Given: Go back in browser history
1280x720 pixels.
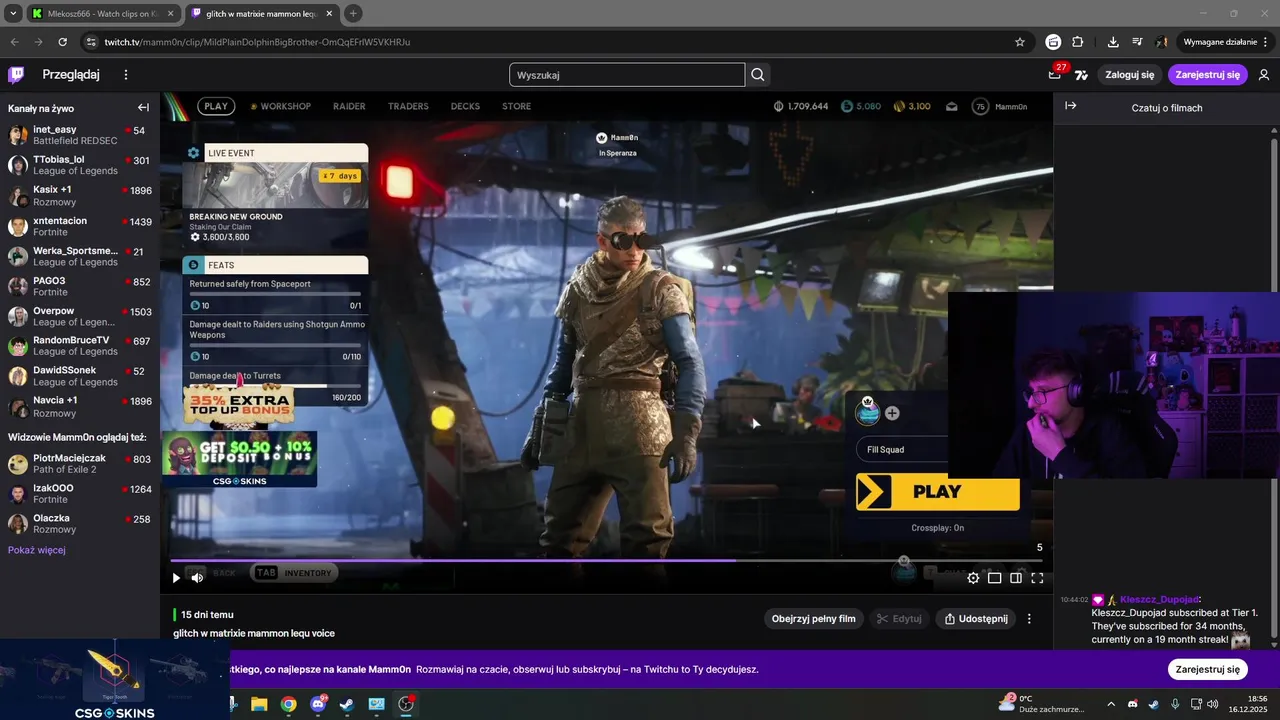Looking at the screenshot, I should [x=14, y=42].
